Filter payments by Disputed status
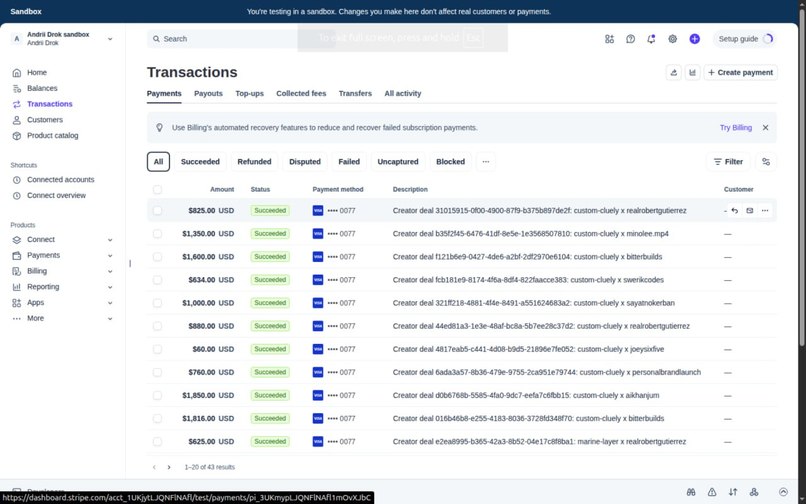 click(x=305, y=161)
